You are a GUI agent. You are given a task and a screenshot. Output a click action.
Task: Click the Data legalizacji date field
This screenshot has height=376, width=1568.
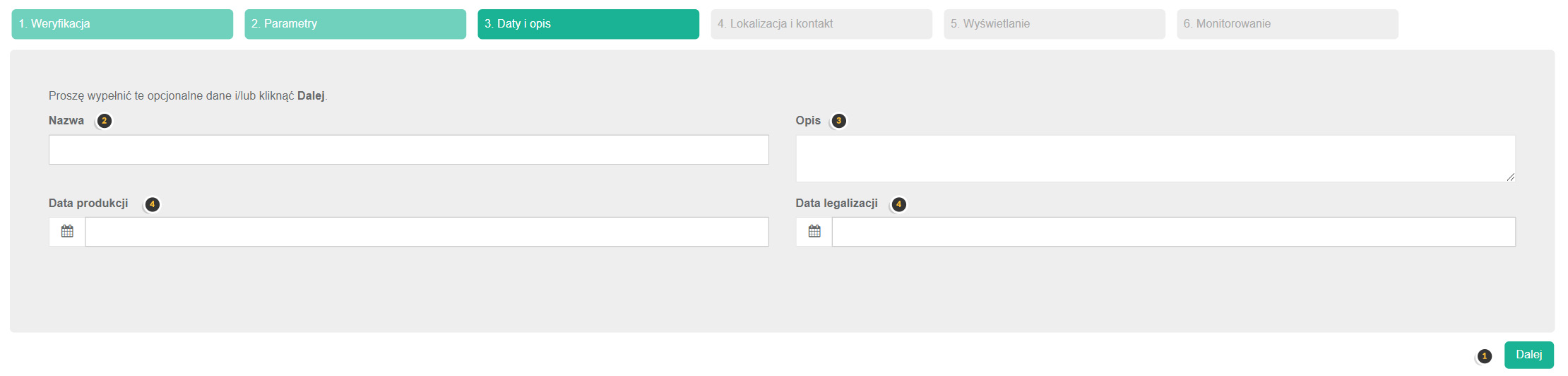click(1173, 232)
